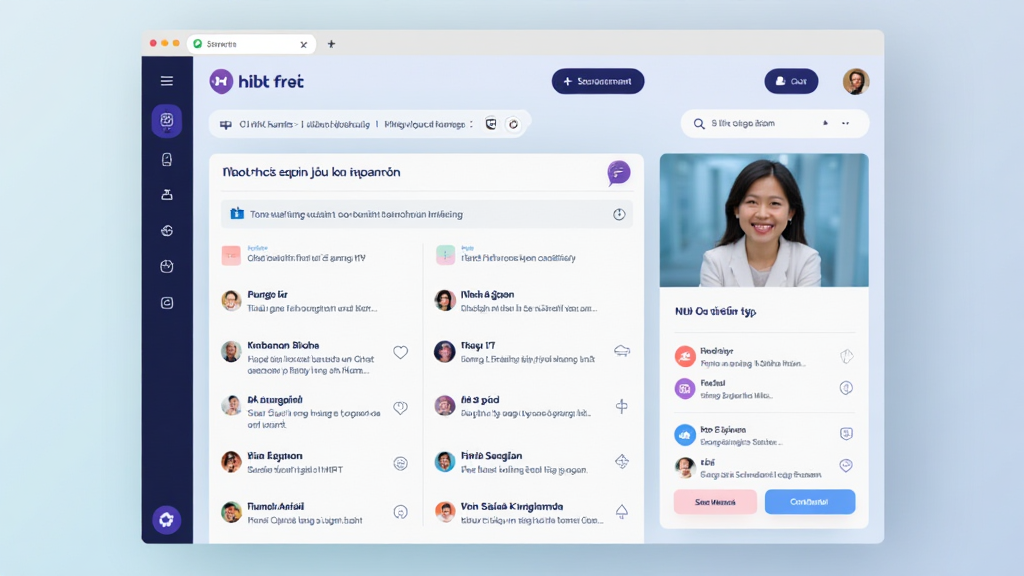This screenshot has width=1024, height=576.
Task: Click the gear icon at sidebar bottom
Action: [166, 519]
